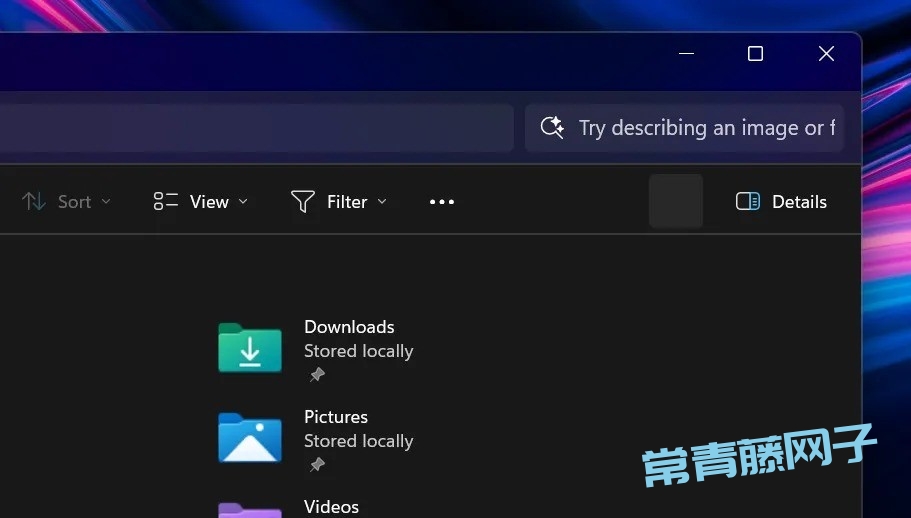Click the pin icon under Pictures
This screenshot has width=911, height=518.
pos(317,465)
